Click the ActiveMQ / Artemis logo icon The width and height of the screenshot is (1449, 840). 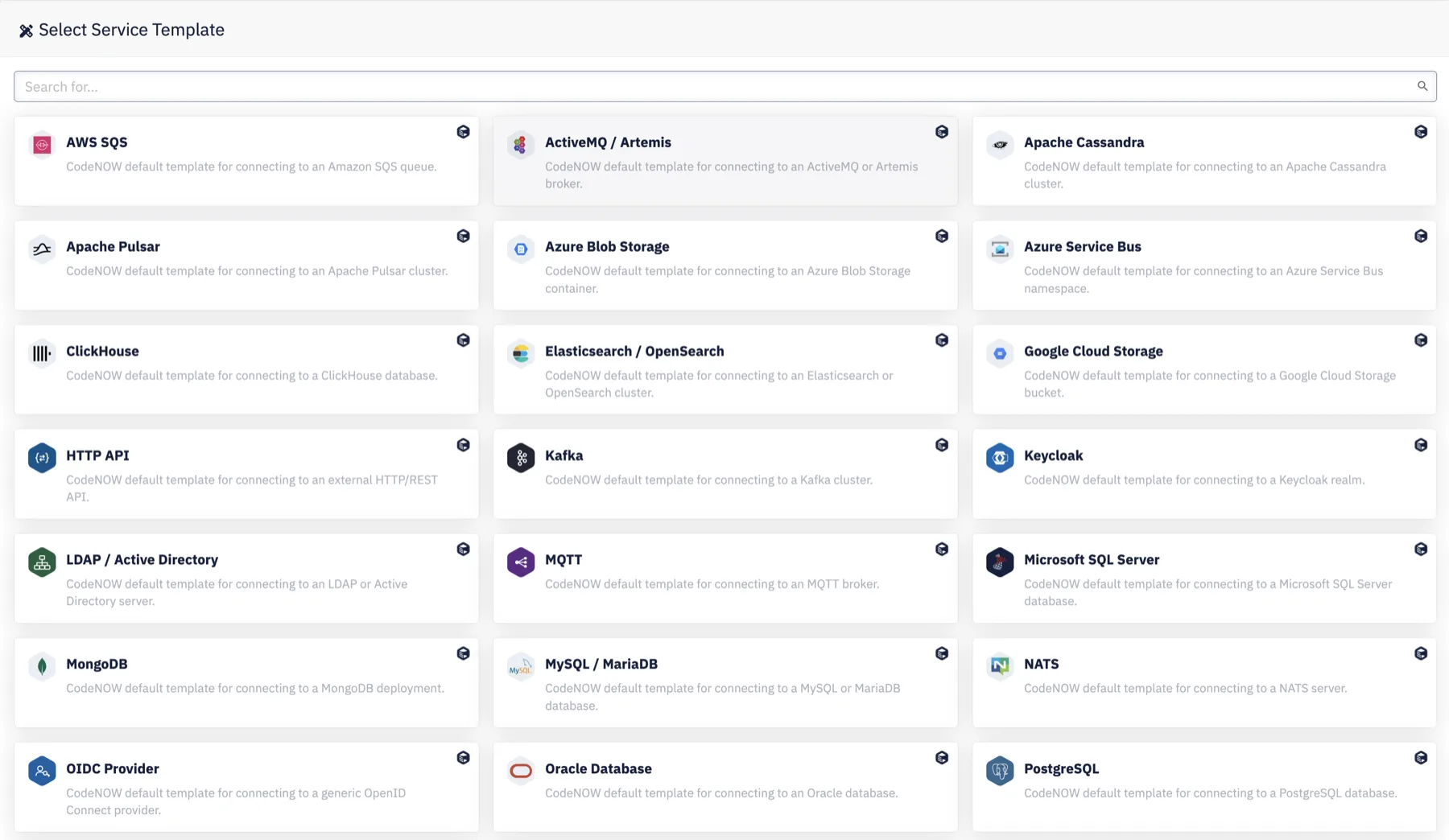[x=521, y=144]
